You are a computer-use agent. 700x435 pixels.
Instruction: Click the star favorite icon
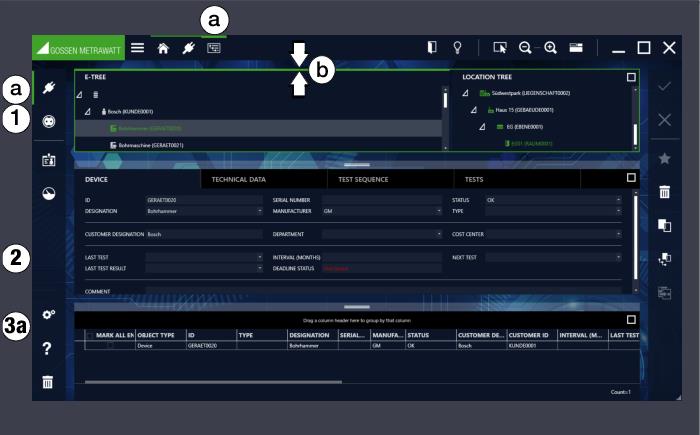[664, 158]
